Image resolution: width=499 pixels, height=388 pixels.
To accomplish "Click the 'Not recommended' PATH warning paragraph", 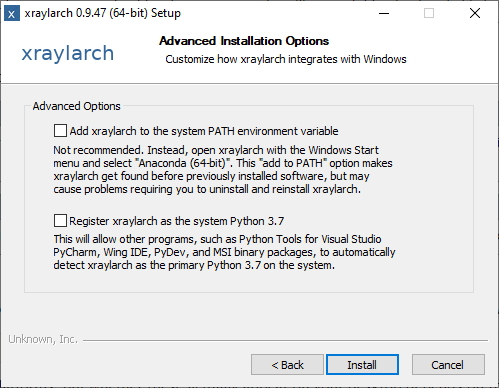I will point(223,169).
